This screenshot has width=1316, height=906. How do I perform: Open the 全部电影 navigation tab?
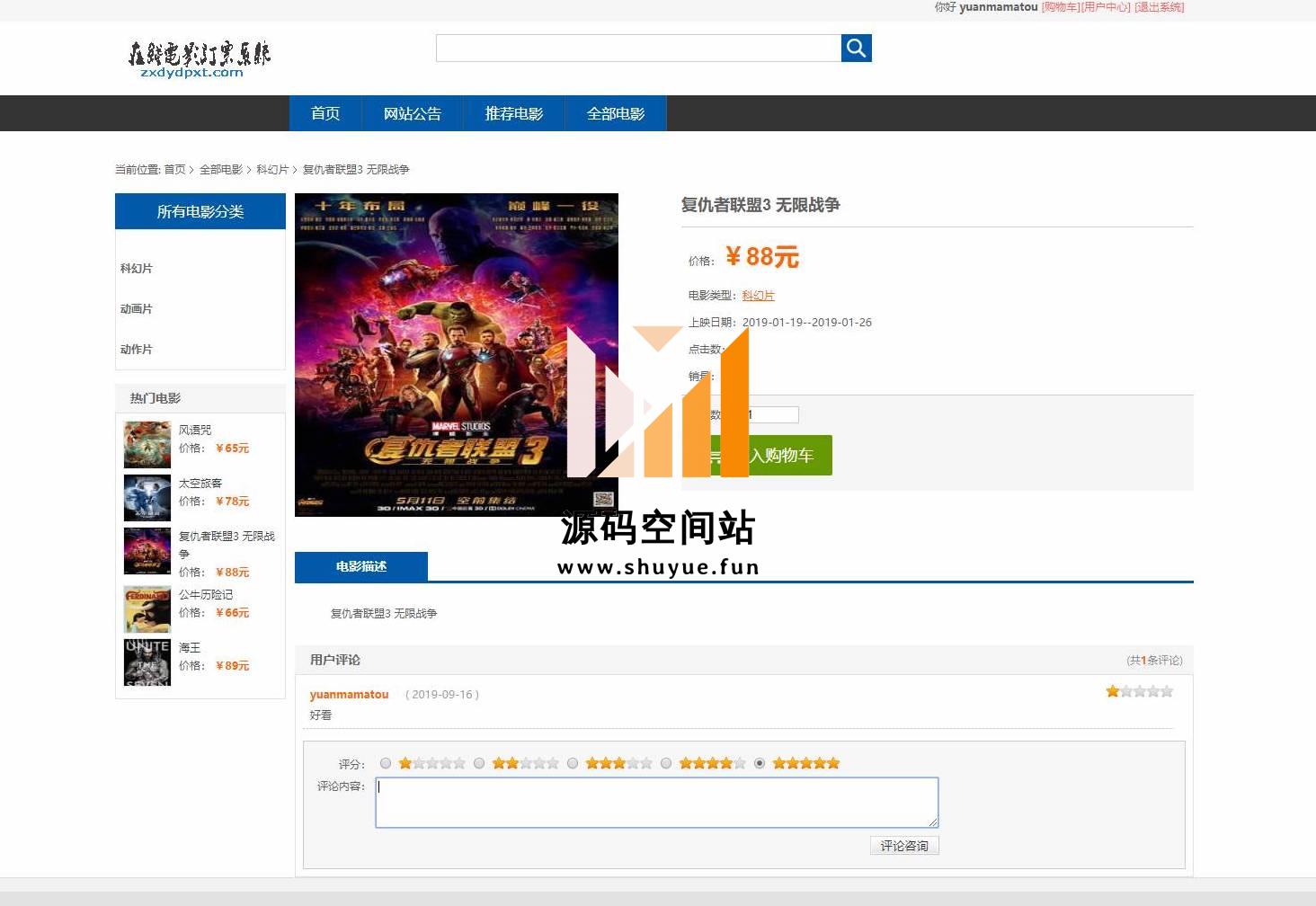(x=616, y=113)
